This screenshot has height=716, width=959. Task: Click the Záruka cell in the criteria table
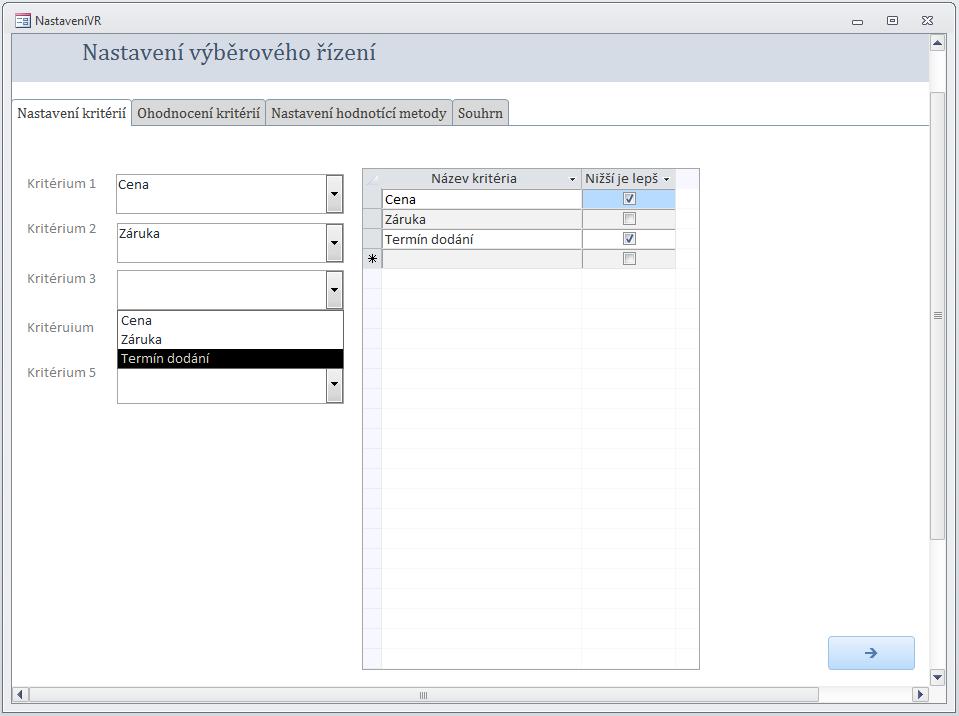481,220
